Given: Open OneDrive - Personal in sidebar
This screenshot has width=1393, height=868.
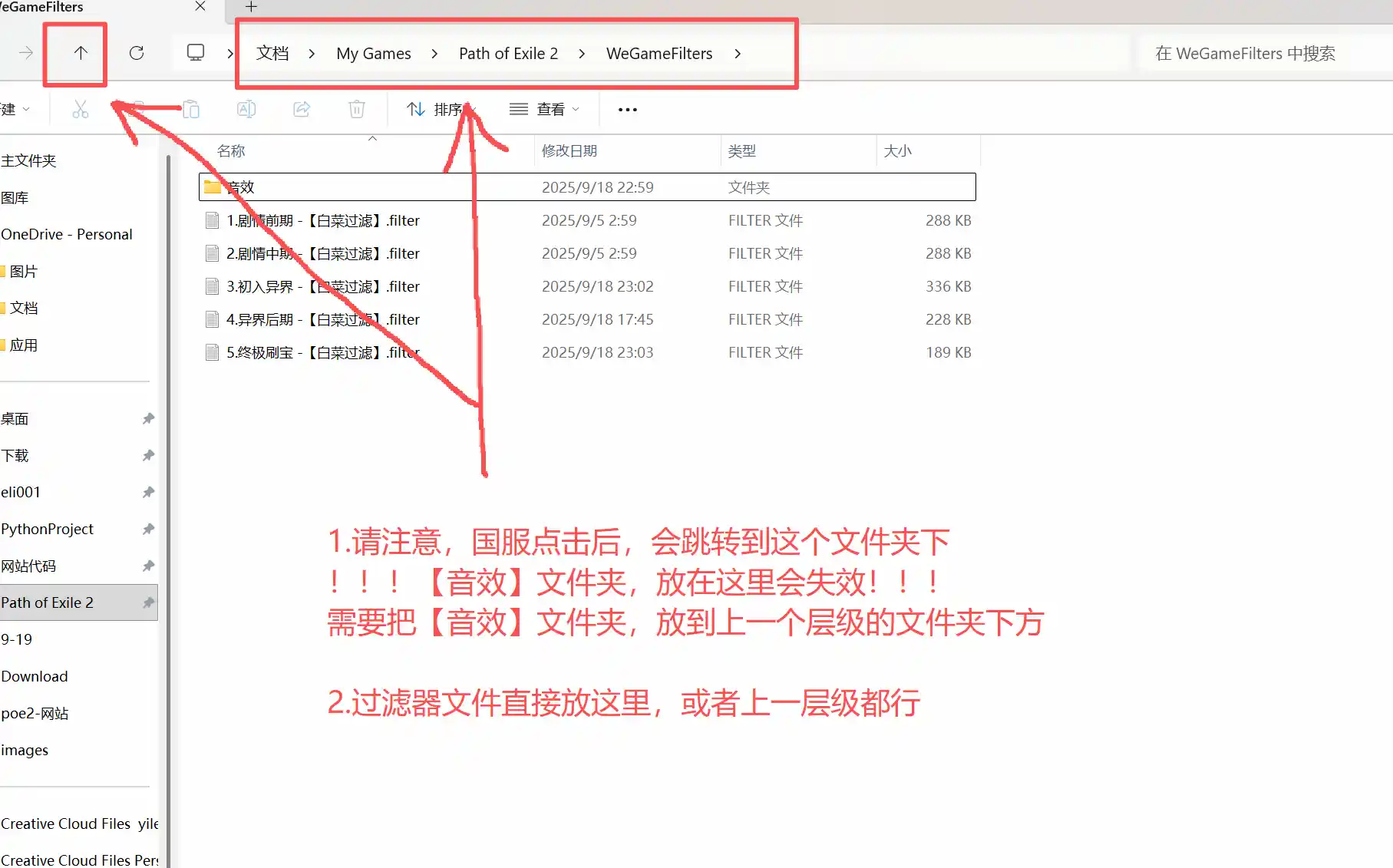Looking at the screenshot, I should click(67, 234).
